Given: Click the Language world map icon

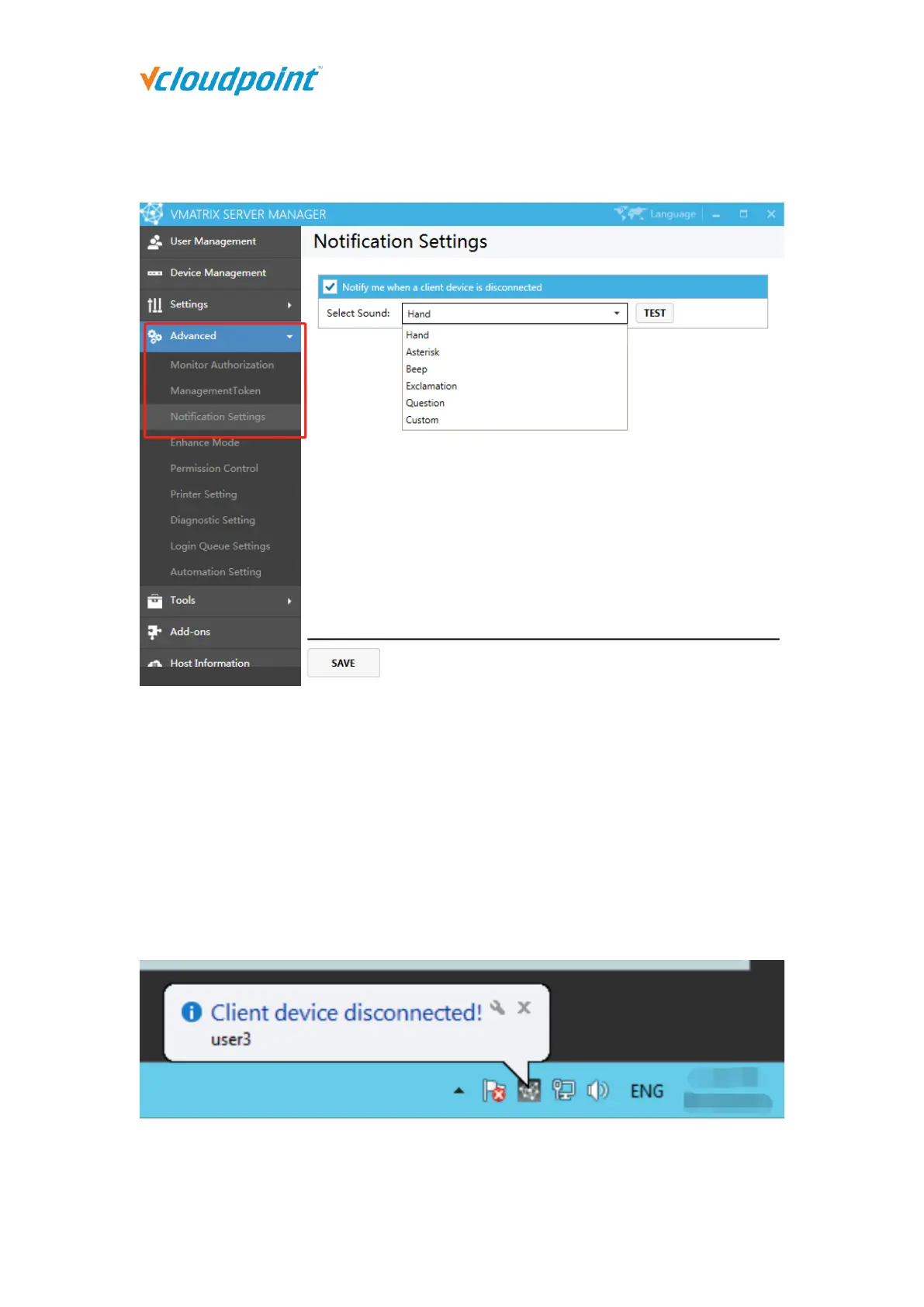Looking at the screenshot, I should pyautogui.click(x=630, y=213).
